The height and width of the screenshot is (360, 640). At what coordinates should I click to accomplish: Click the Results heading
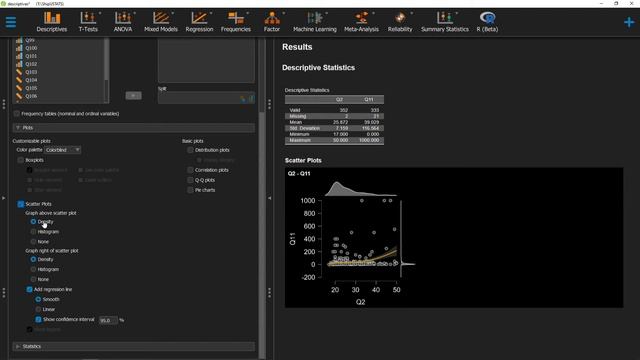(x=297, y=47)
